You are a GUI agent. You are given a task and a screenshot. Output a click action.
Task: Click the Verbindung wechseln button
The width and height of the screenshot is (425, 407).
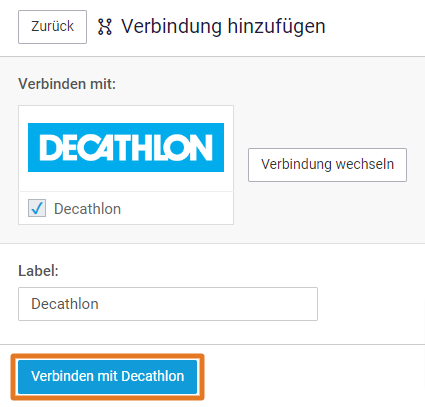point(327,165)
